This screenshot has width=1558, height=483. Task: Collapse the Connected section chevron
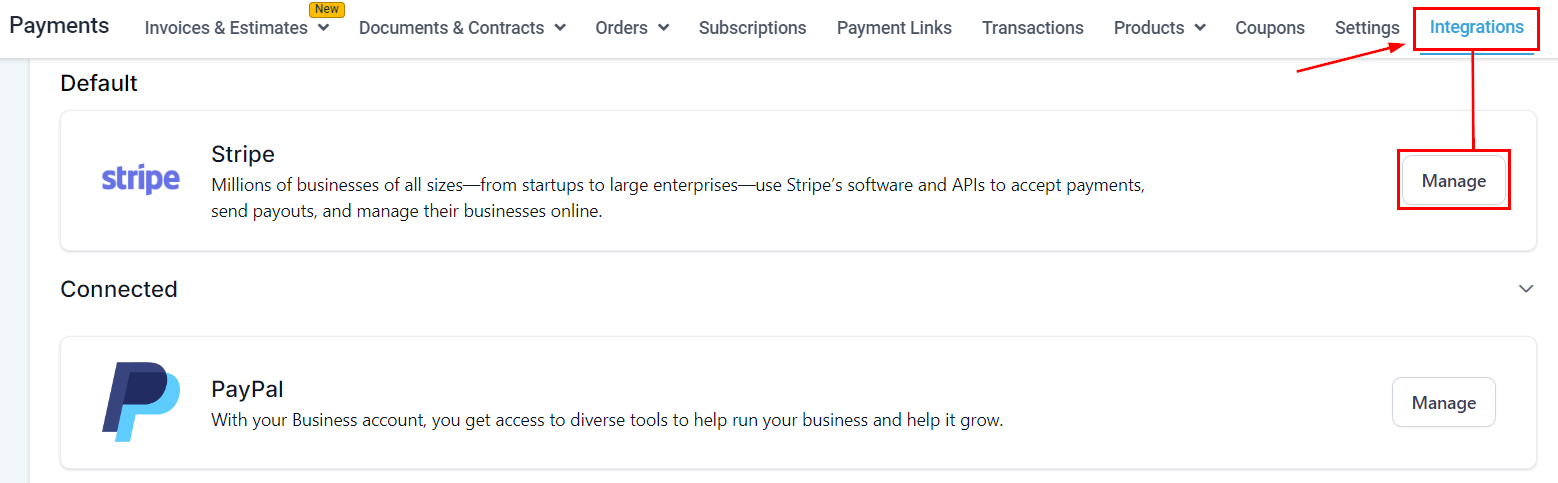coord(1526,289)
